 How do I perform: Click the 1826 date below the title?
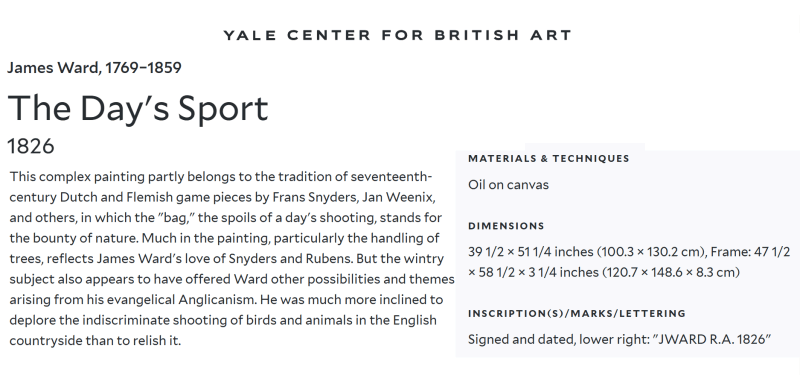coord(31,146)
